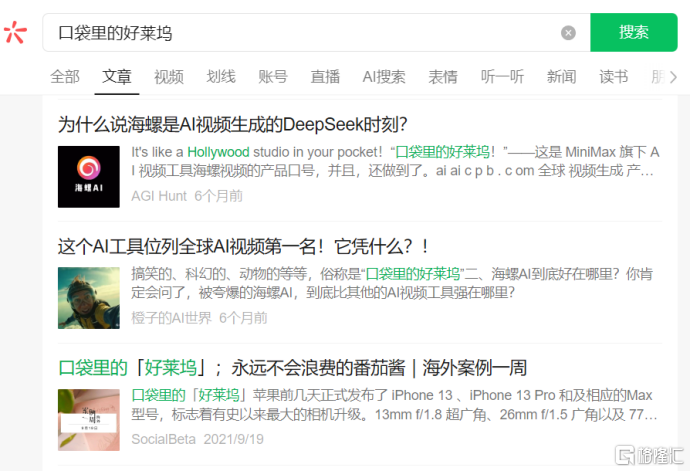Switch to the 划线 tab

pyautogui.click(x=221, y=77)
